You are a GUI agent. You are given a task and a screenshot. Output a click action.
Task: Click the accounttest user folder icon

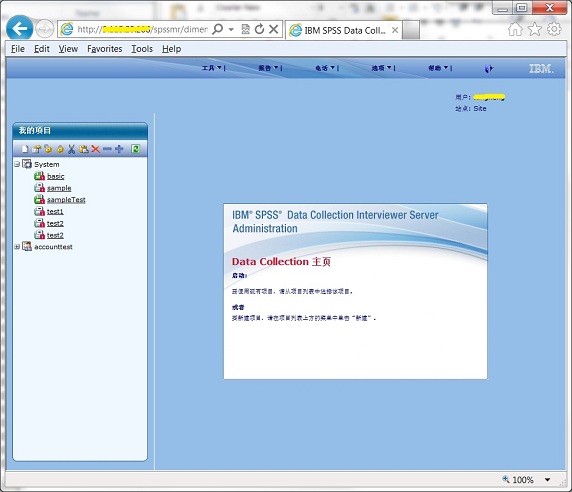coord(27,247)
